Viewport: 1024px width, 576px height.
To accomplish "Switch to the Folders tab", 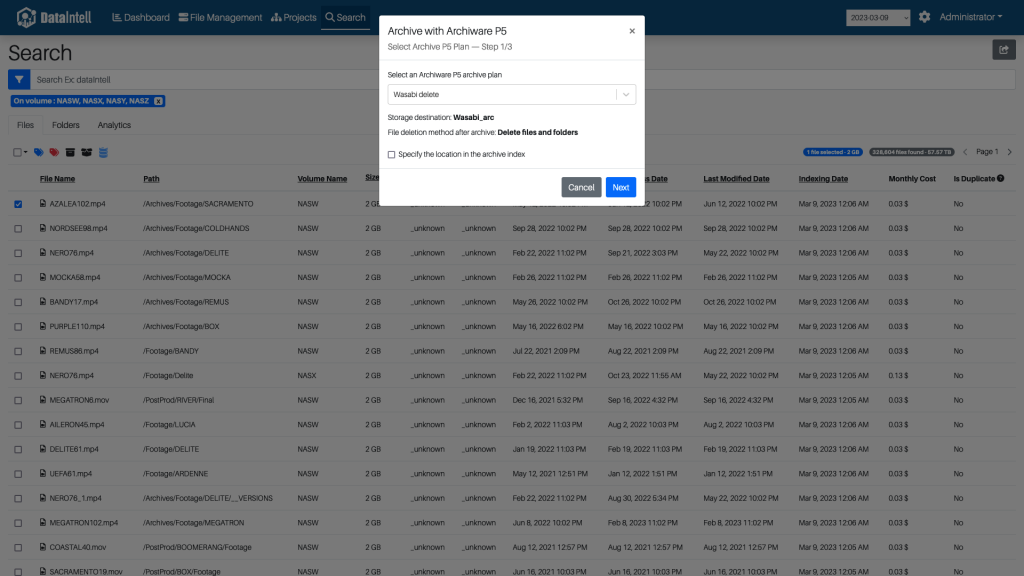I will point(65,125).
